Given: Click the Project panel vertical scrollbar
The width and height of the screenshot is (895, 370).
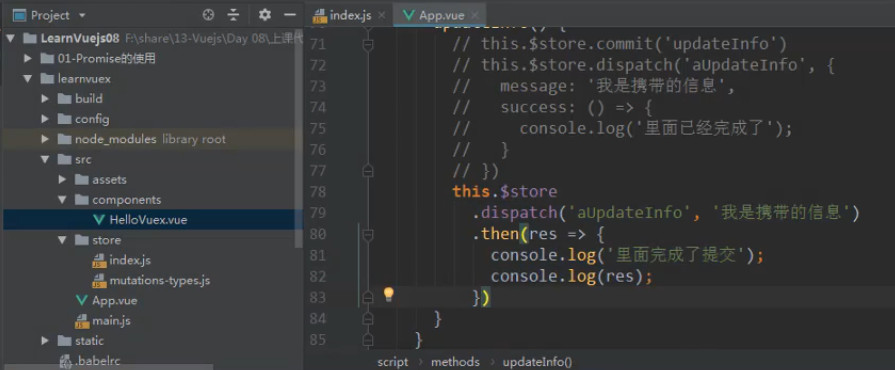Looking at the screenshot, I should click(299, 139).
